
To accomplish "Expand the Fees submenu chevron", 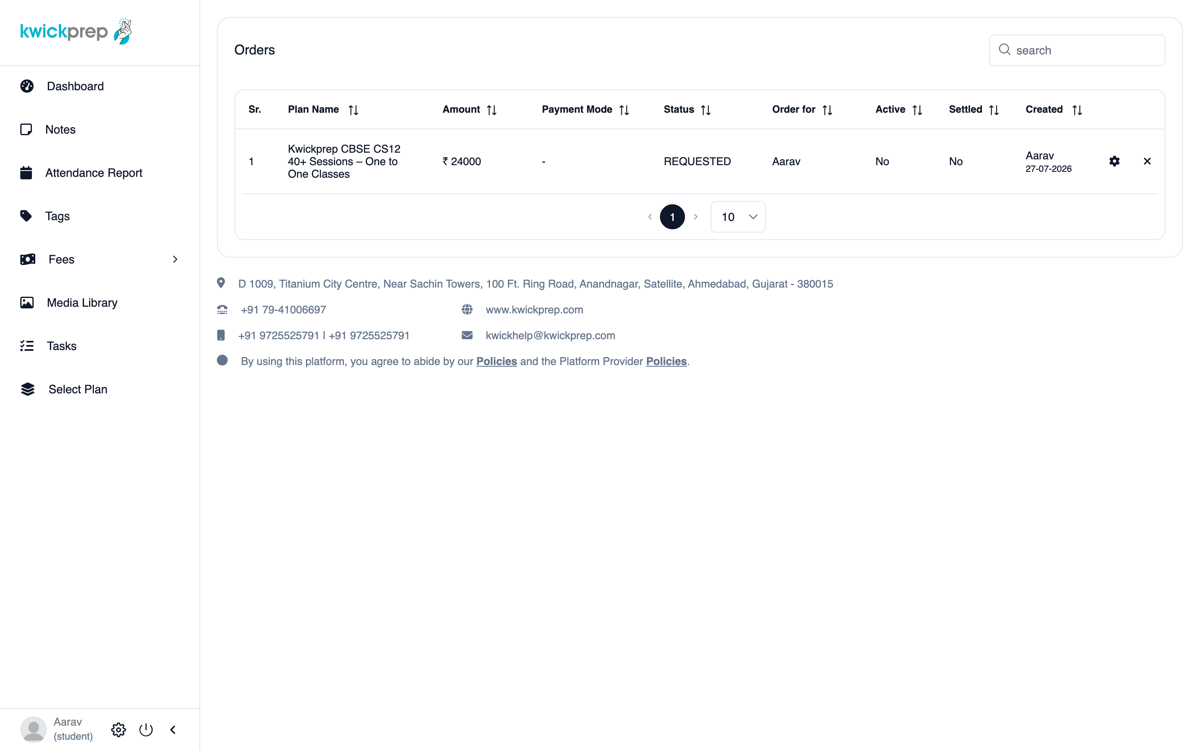I will 175,260.
